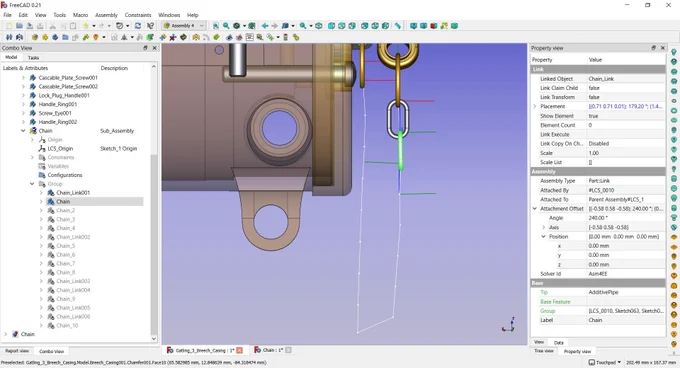Float the Combo View panel
Viewport: 680px width, 368px height.
click(x=145, y=48)
